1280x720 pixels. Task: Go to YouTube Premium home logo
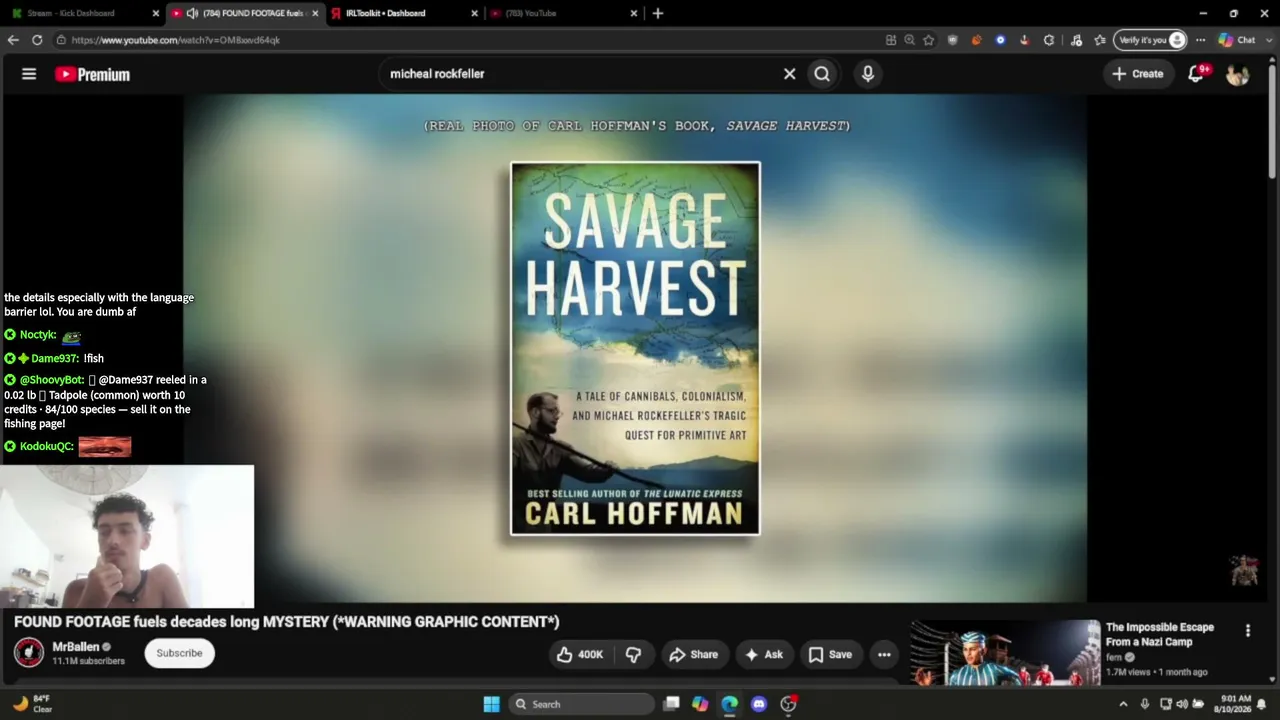pos(92,74)
